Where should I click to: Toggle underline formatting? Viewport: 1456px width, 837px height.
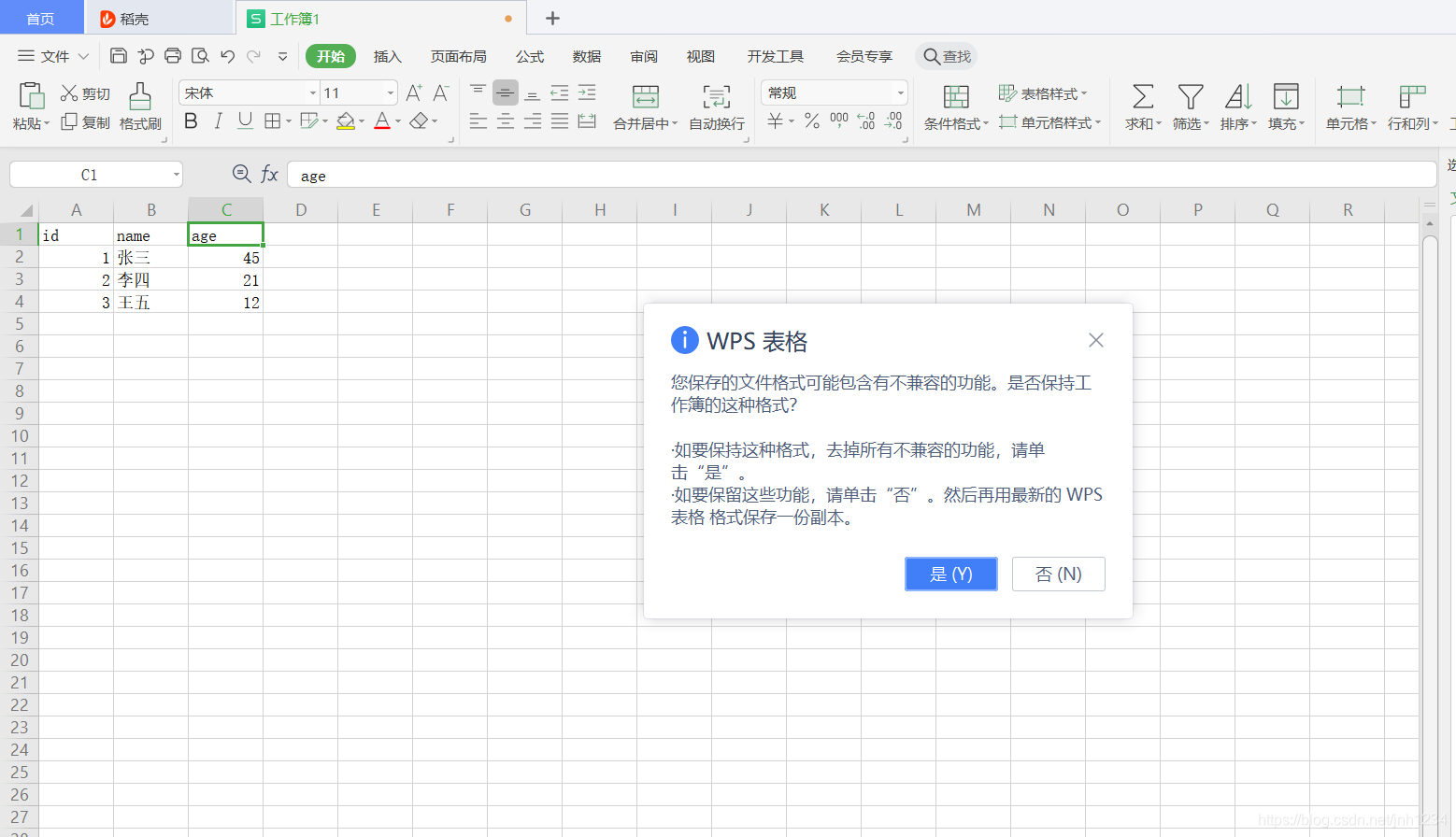[x=245, y=121]
